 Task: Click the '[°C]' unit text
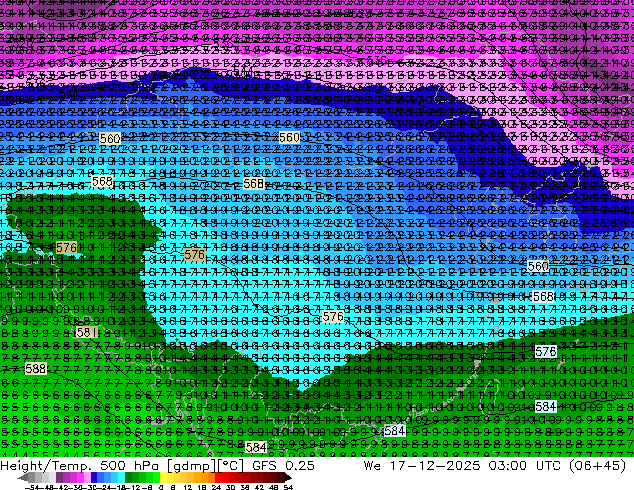[231, 466]
